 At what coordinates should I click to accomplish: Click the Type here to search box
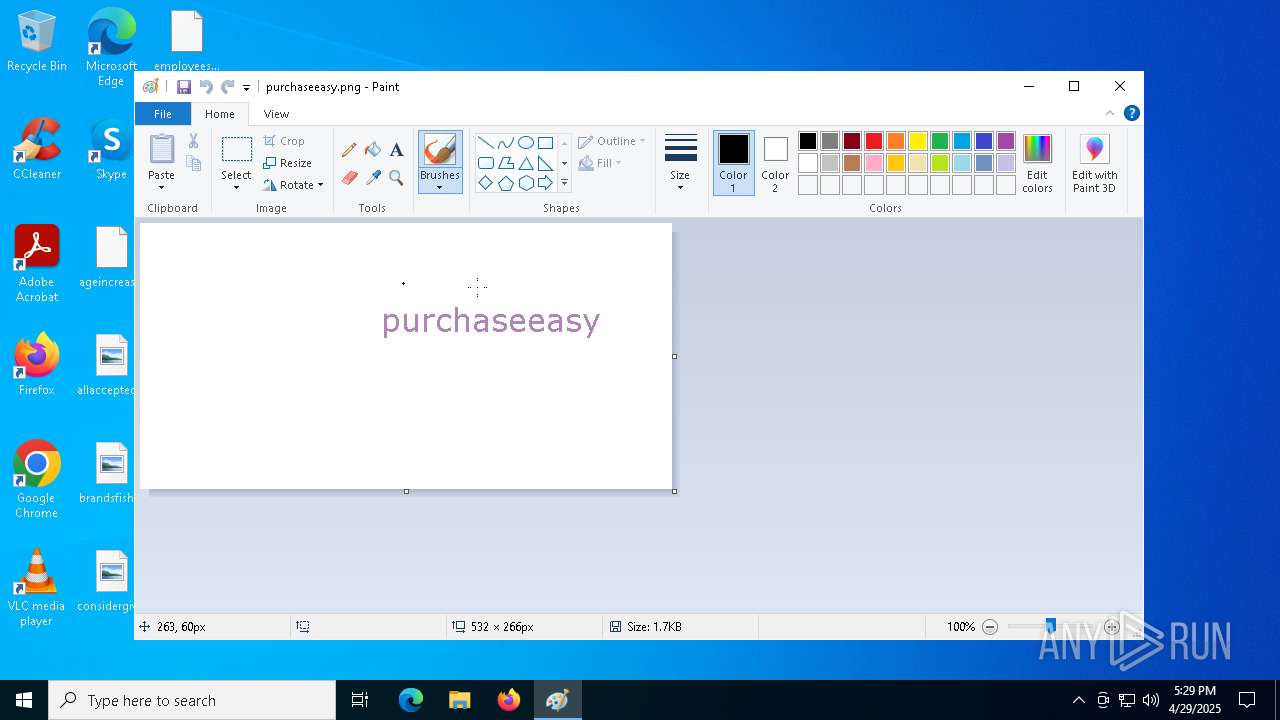click(x=192, y=700)
